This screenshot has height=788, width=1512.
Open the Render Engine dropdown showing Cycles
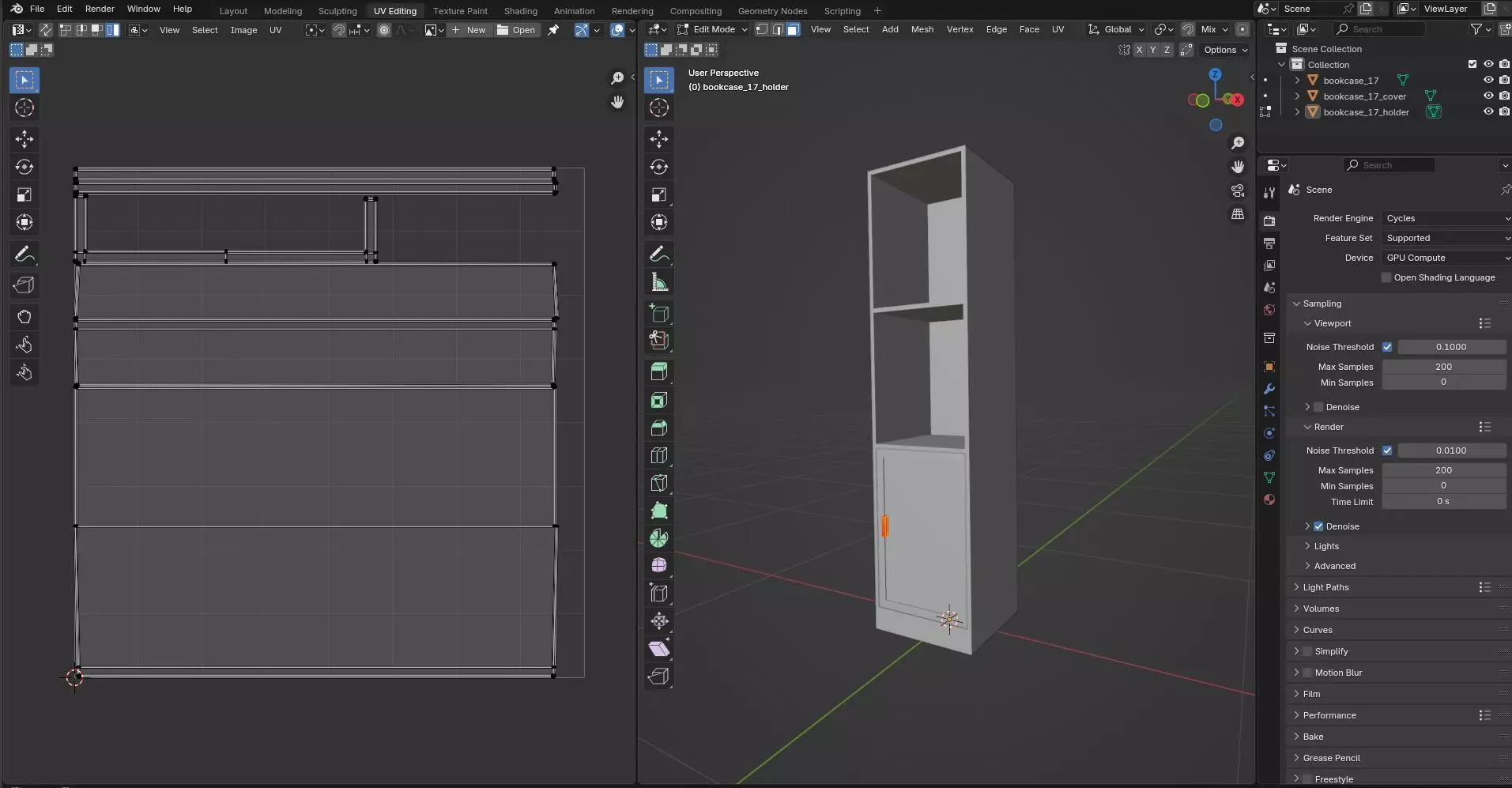tap(1446, 218)
